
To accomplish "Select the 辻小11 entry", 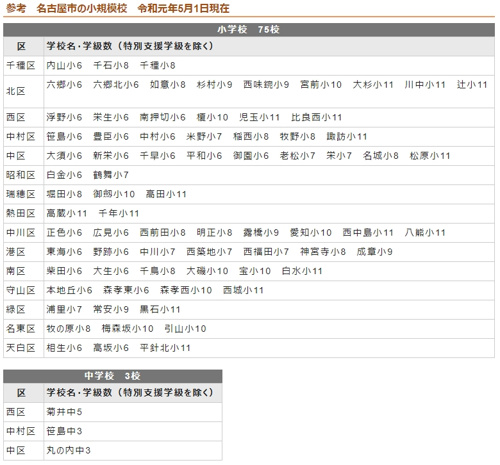I will coord(472,85).
